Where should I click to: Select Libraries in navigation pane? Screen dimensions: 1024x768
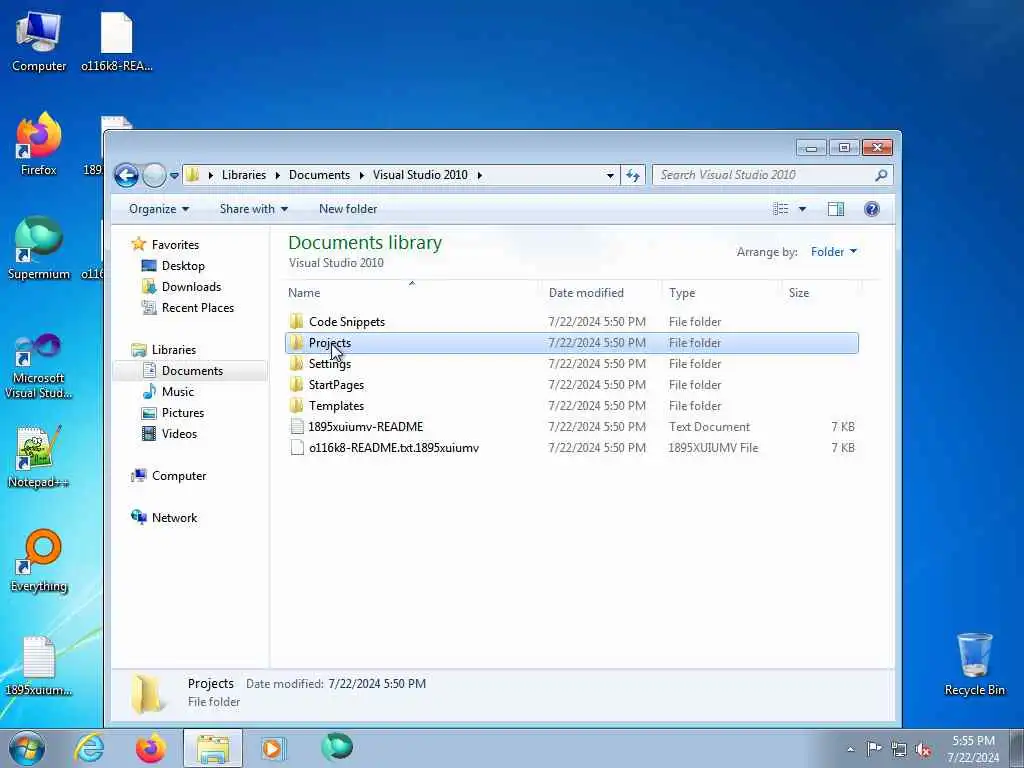[174, 350]
